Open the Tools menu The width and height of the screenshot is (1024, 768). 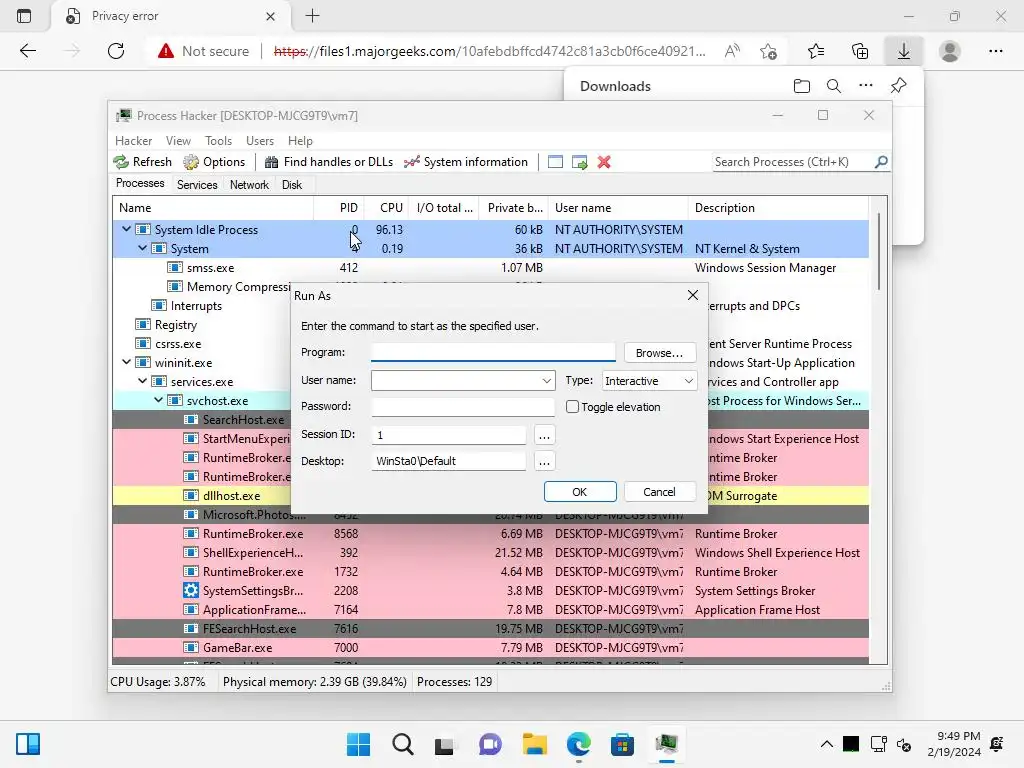pos(218,140)
